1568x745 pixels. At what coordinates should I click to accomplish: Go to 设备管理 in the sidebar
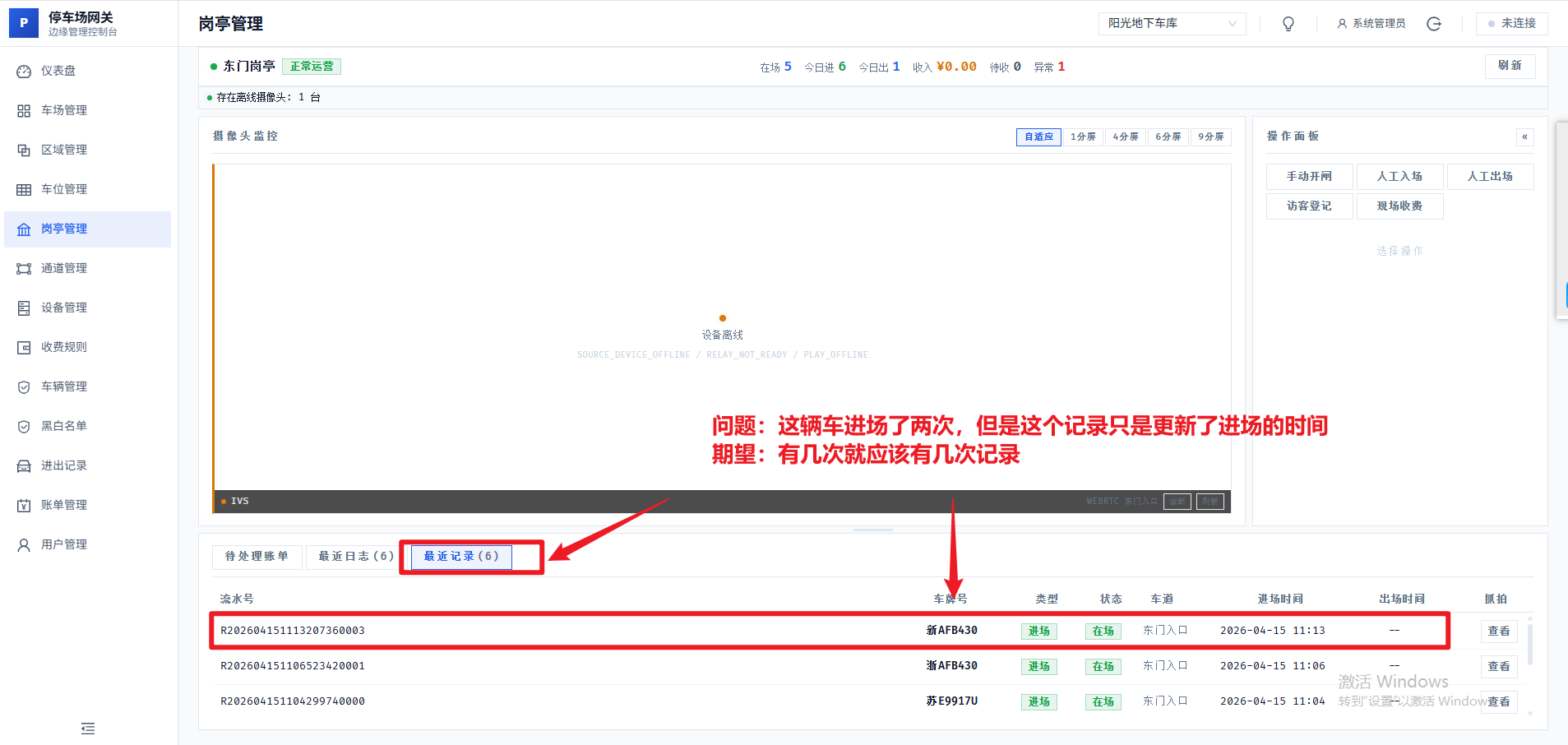pos(64,308)
